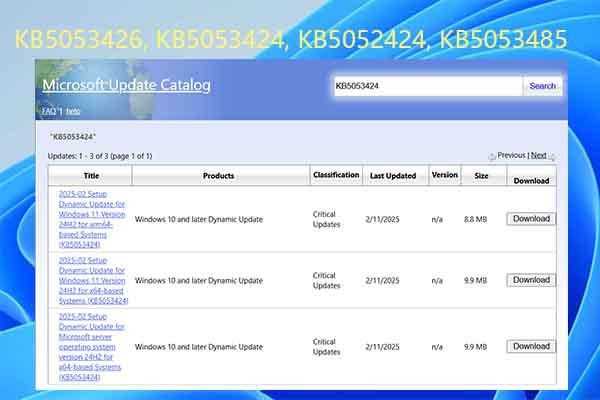This screenshot has width=600, height=400.
Task: Open the Windows 11 x64-based Systems update link
Action: click(93, 280)
